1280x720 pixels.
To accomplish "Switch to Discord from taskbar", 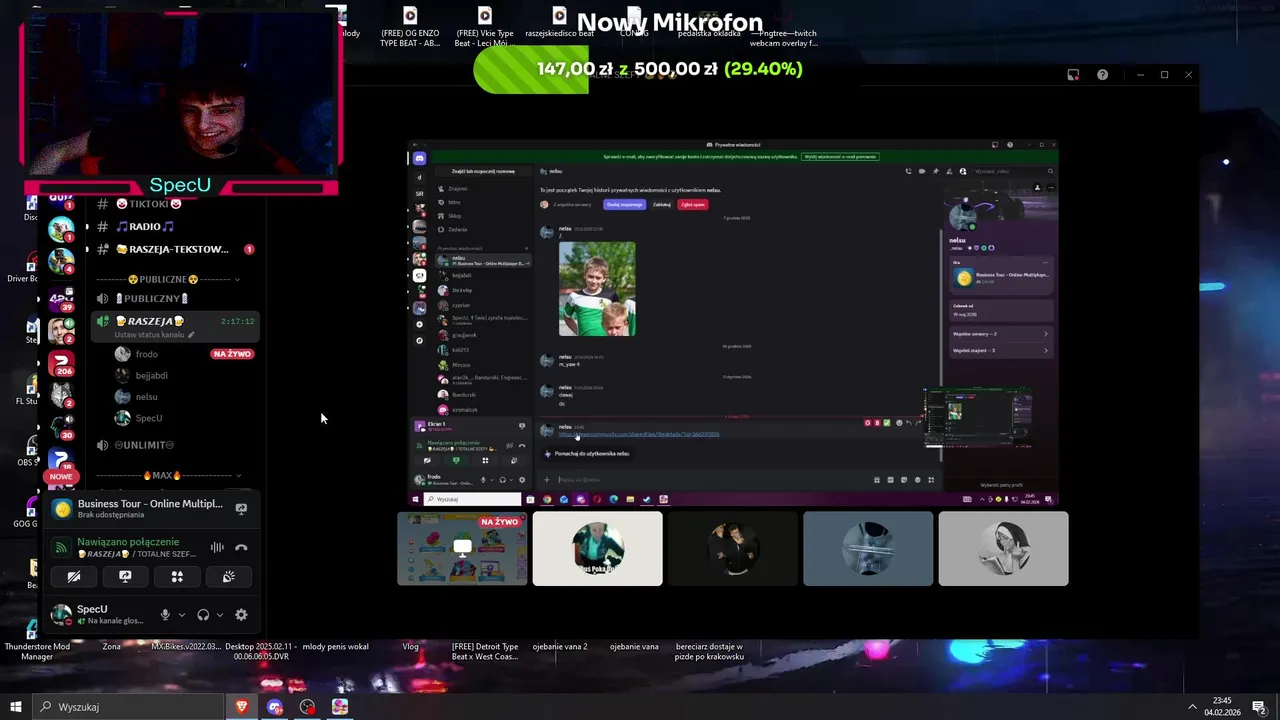I will [275, 707].
